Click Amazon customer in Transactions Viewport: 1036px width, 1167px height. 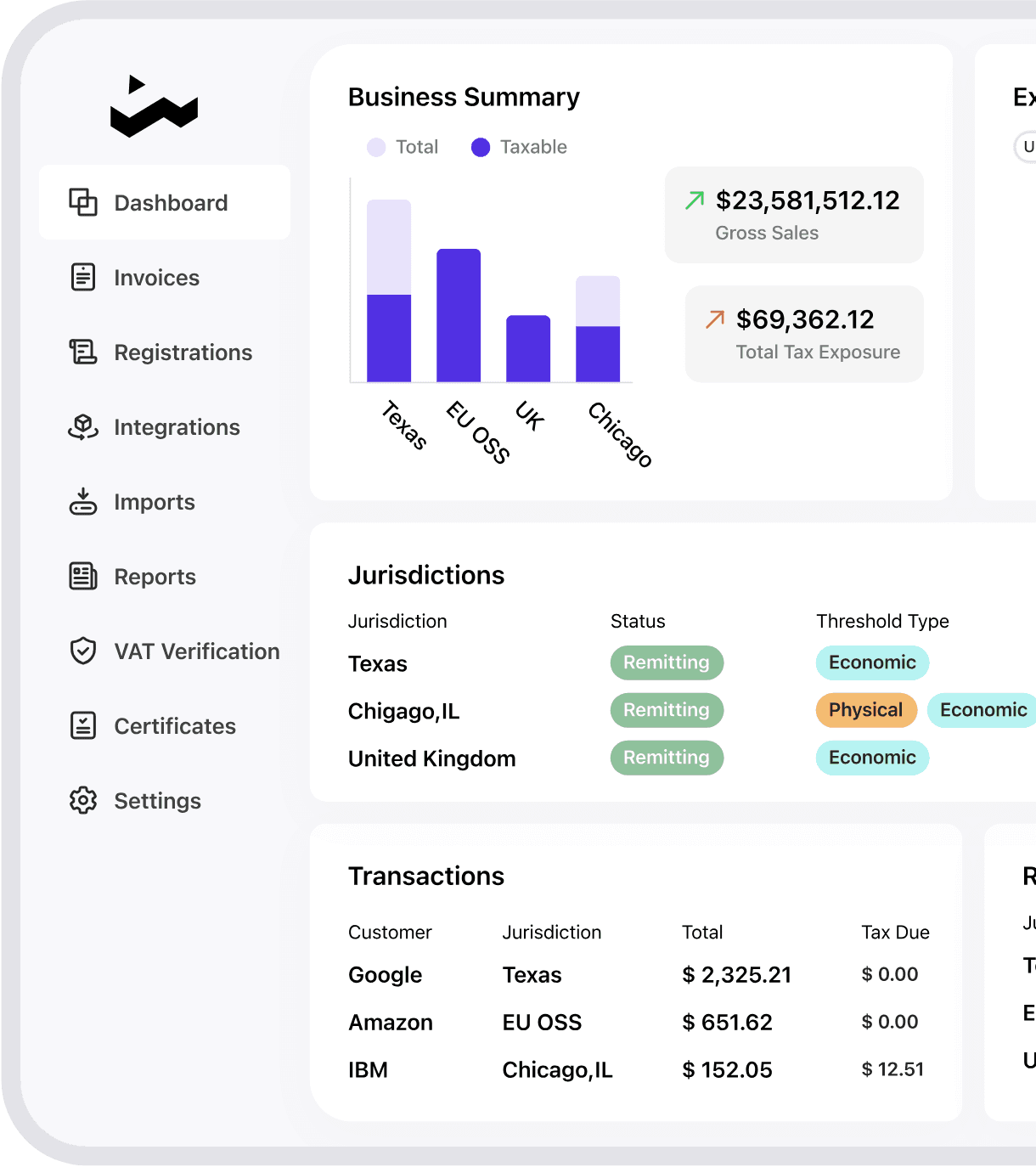click(391, 1022)
